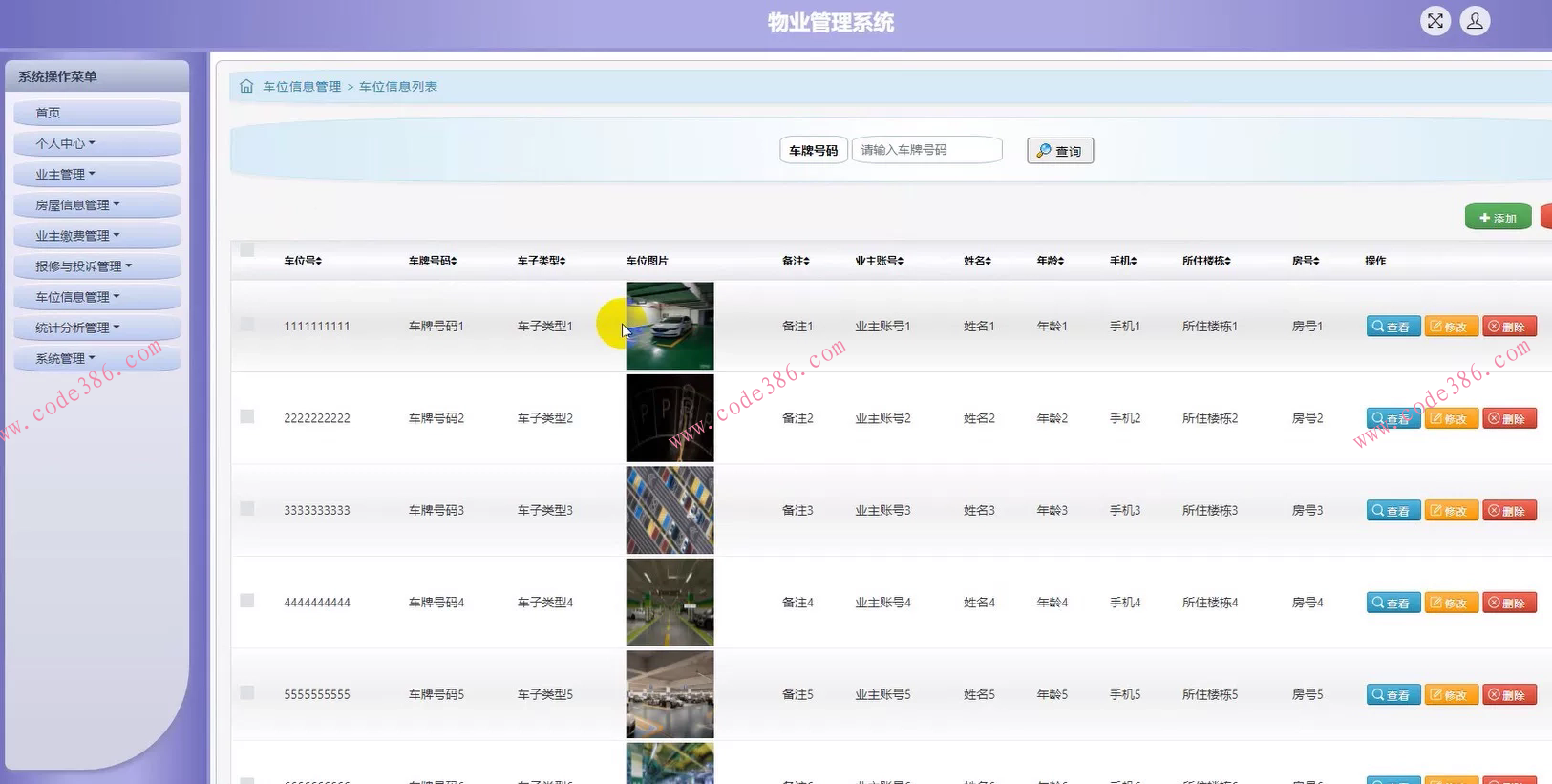1552x784 pixels.
Task: Sort table by 业主账号 column header
Action: (x=879, y=261)
